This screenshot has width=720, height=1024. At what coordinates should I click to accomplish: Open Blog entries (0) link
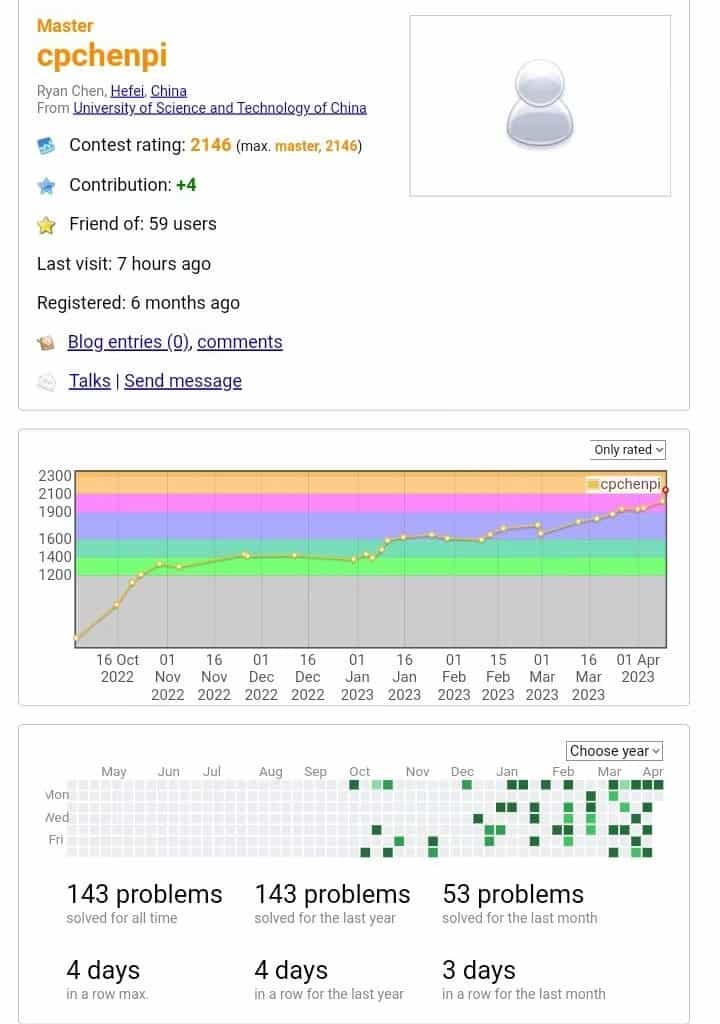coord(128,342)
